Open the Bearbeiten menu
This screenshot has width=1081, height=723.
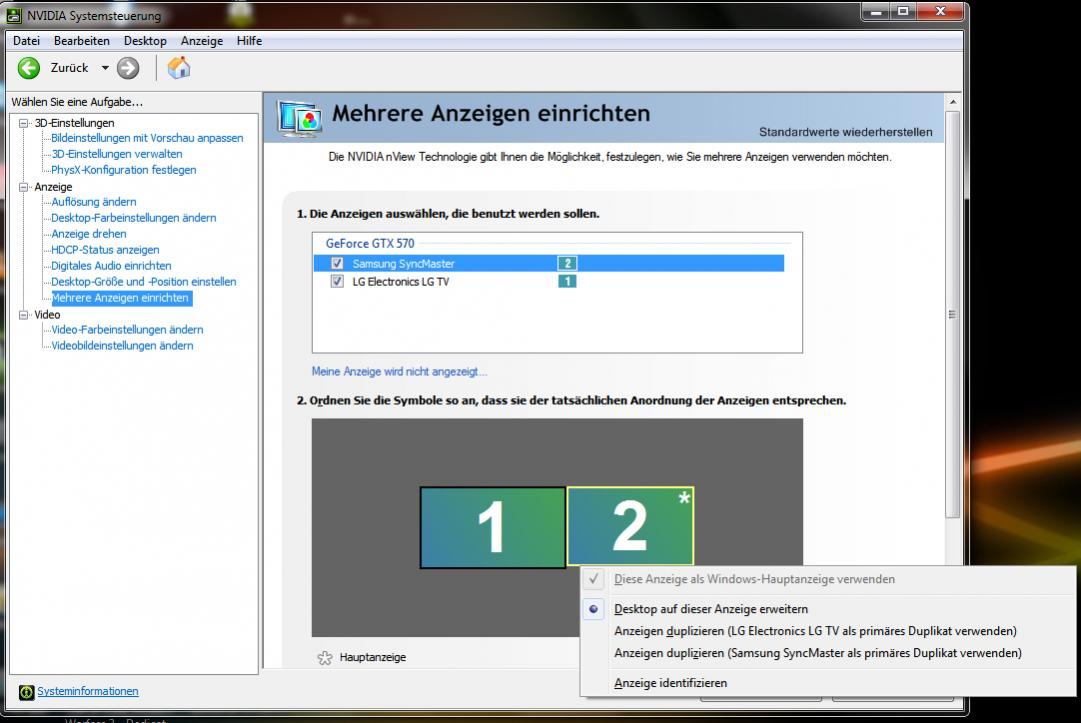coord(81,41)
